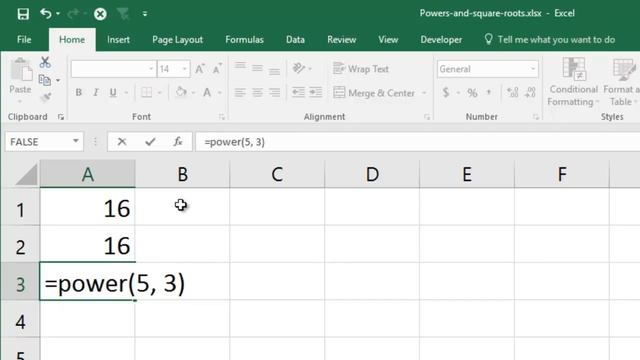
Task: Click Merge & Center
Action: point(374,93)
